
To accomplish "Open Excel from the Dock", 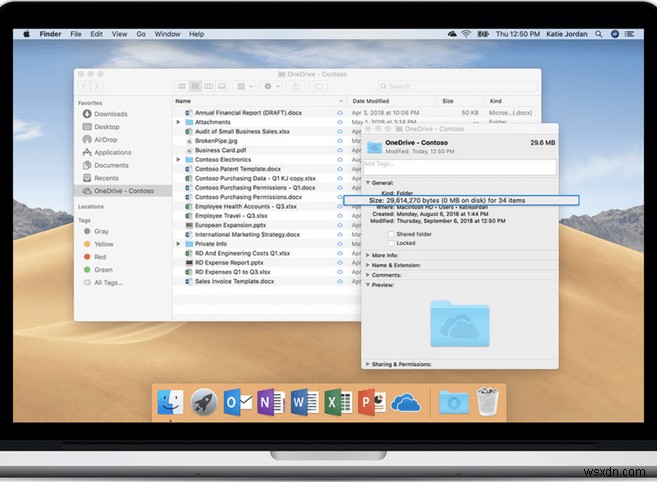I will [x=338, y=402].
